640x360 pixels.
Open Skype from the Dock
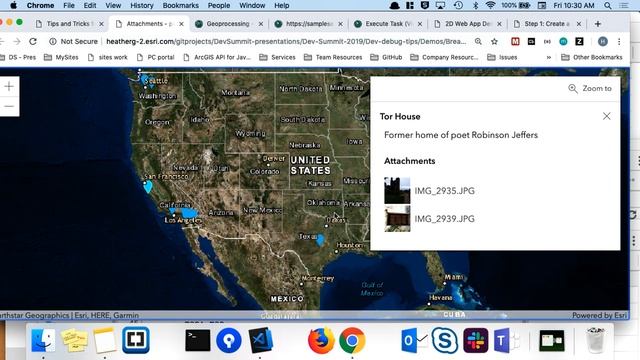(444, 340)
